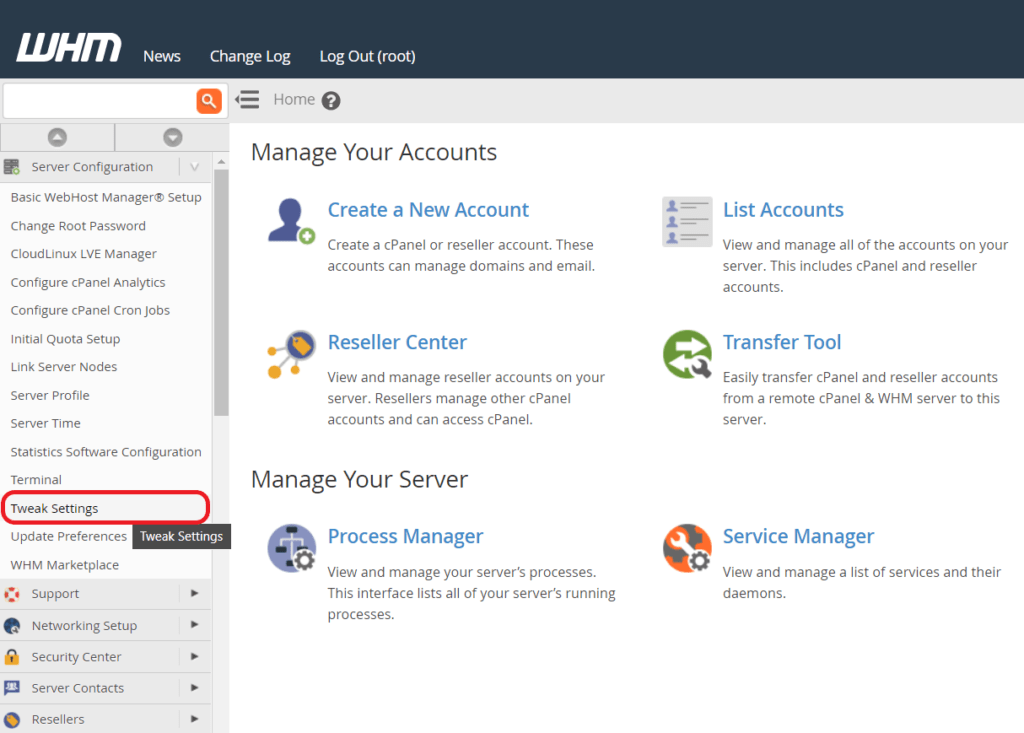Click the Security Center section label

(x=76, y=657)
